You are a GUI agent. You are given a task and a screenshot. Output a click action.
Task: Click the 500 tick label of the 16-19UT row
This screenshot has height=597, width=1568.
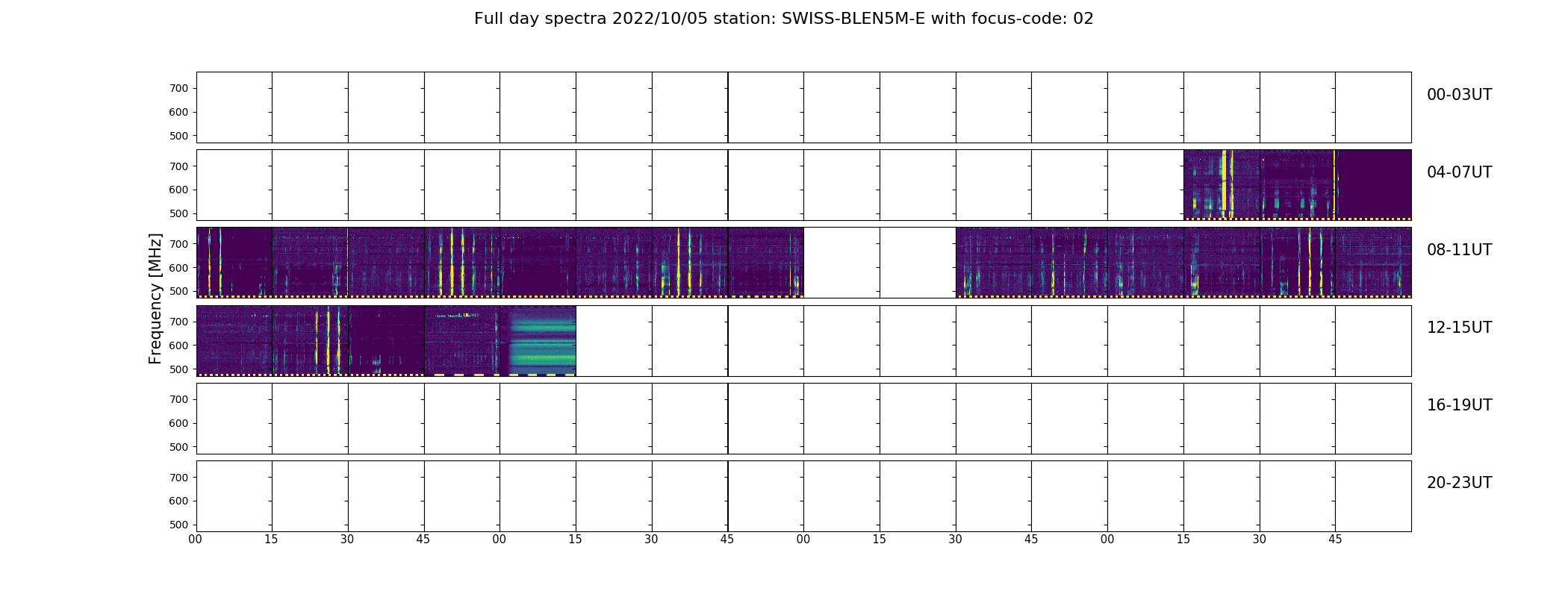[x=179, y=447]
